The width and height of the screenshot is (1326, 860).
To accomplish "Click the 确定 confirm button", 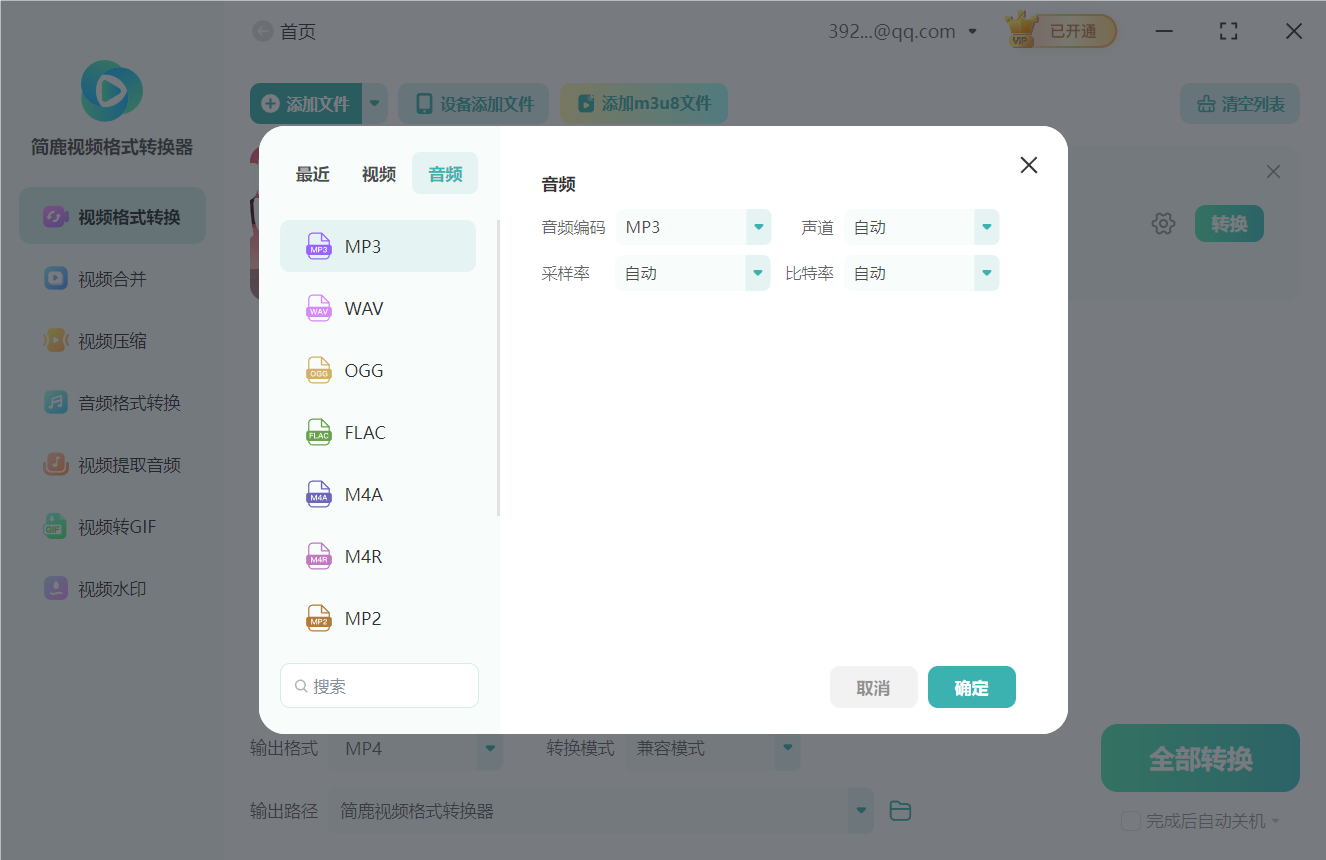I will pos(971,687).
